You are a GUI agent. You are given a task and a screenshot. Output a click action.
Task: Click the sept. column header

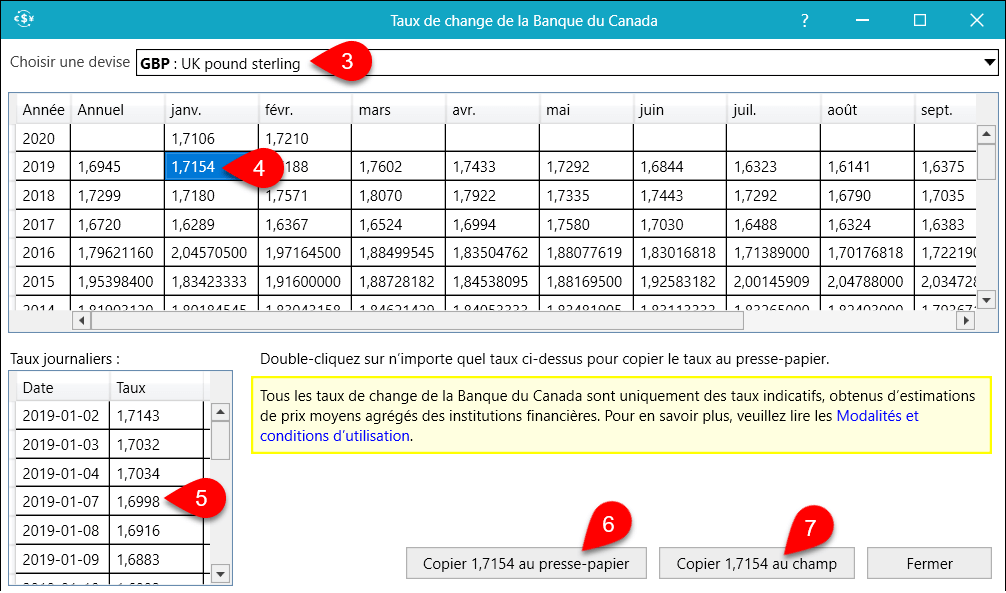click(945, 110)
